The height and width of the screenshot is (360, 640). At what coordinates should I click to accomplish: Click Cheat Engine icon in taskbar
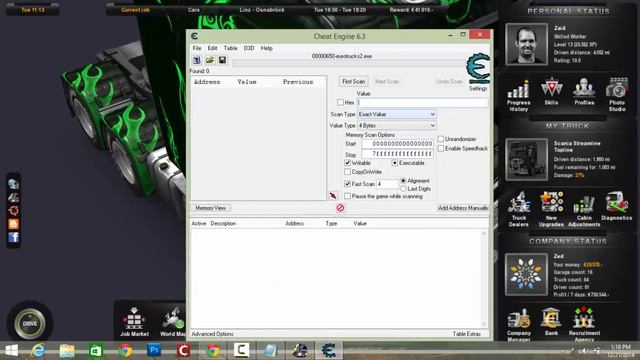(x=328, y=350)
